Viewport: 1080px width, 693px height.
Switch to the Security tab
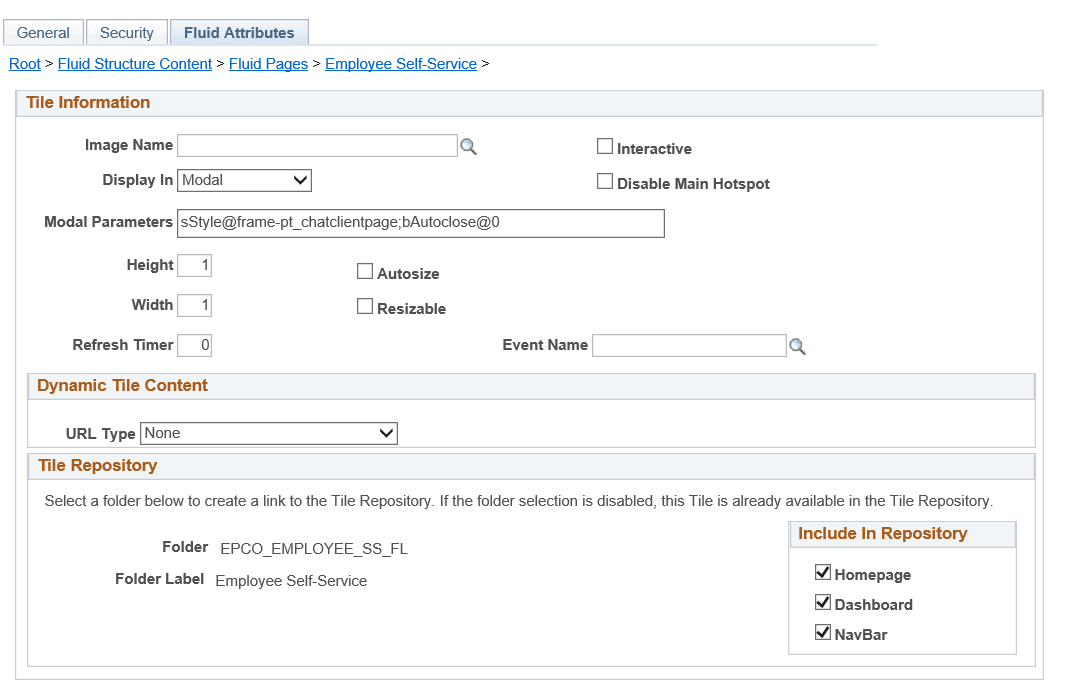tap(126, 32)
